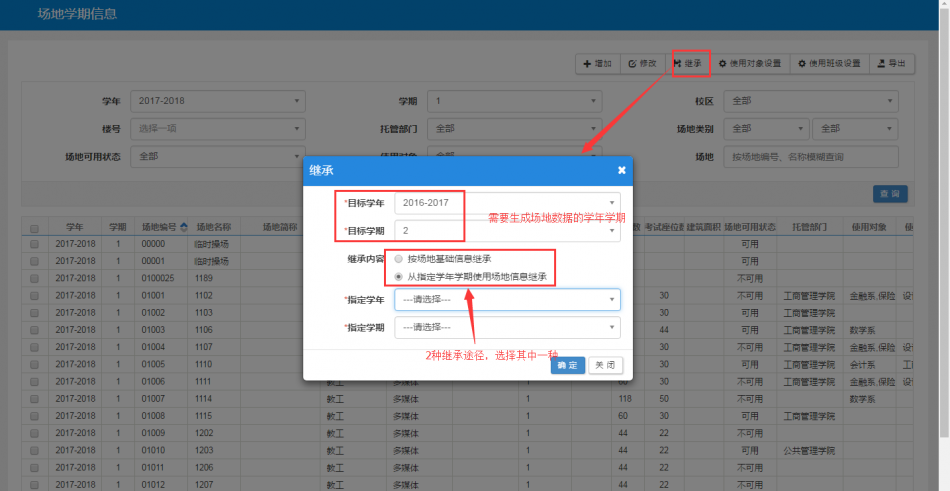Select 从指定学年学期使用场地信息继承 radio option
Viewport: 950px width, 491px height.
[x=399, y=276]
